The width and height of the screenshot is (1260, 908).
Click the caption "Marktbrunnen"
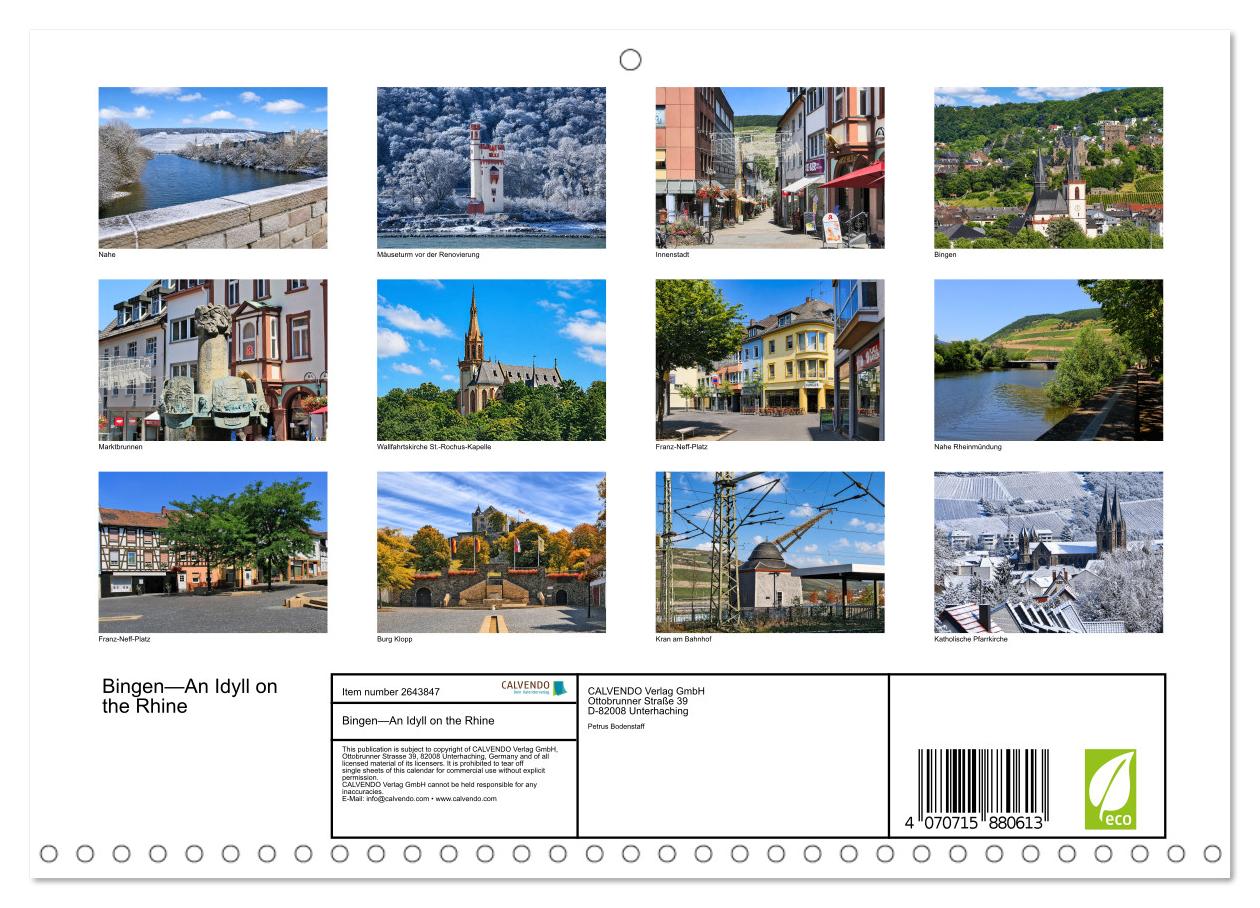point(121,447)
